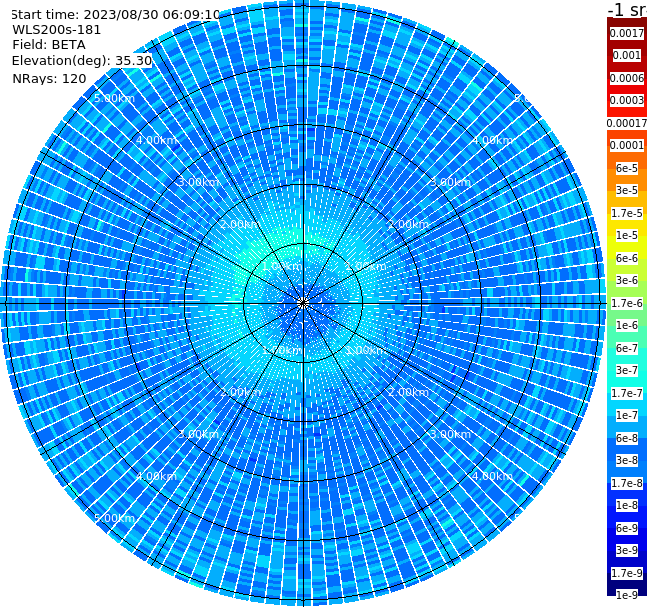Image resolution: width=647 pixels, height=607 pixels.
Task: Click the Start time 2023/08/30 06:09:10 text
Action: [x=116, y=14]
